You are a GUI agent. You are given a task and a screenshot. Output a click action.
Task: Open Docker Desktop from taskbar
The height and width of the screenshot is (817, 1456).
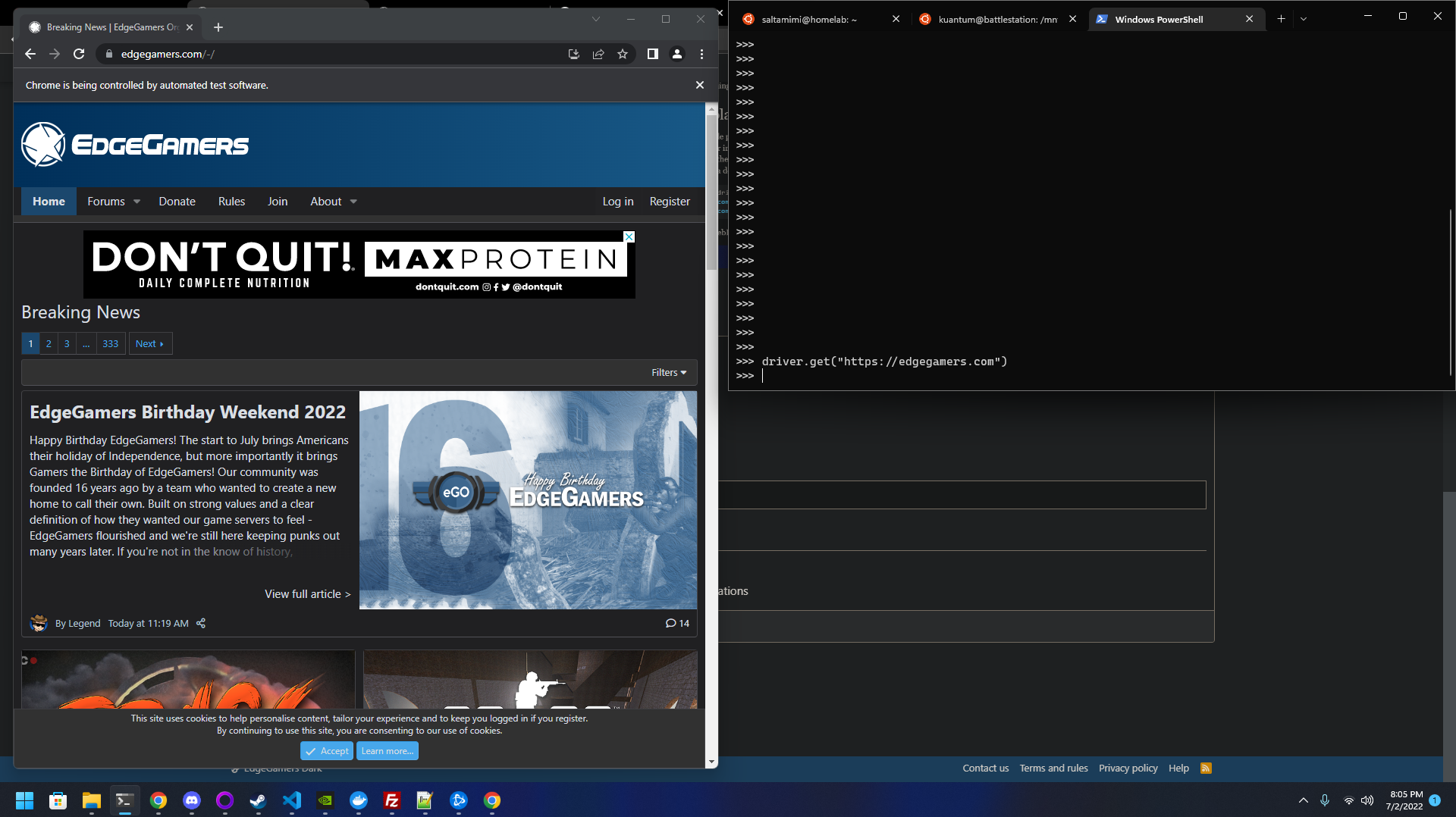(x=359, y=800)
